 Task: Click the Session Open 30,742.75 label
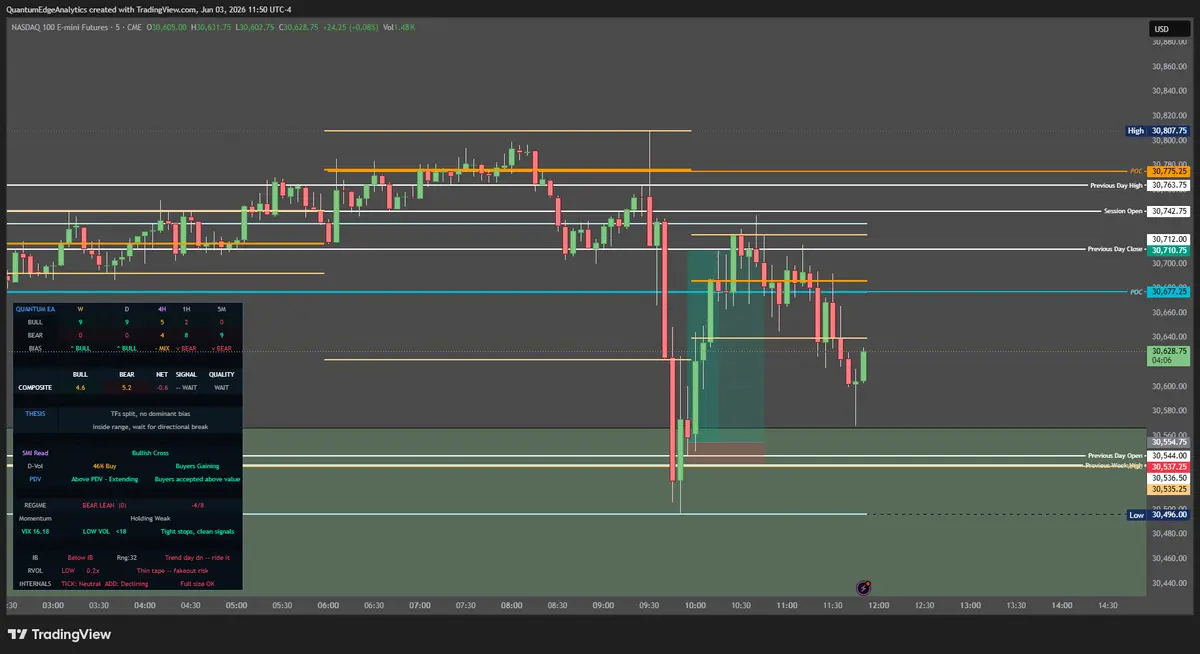pyautogui.click(x=1146, y=211)
